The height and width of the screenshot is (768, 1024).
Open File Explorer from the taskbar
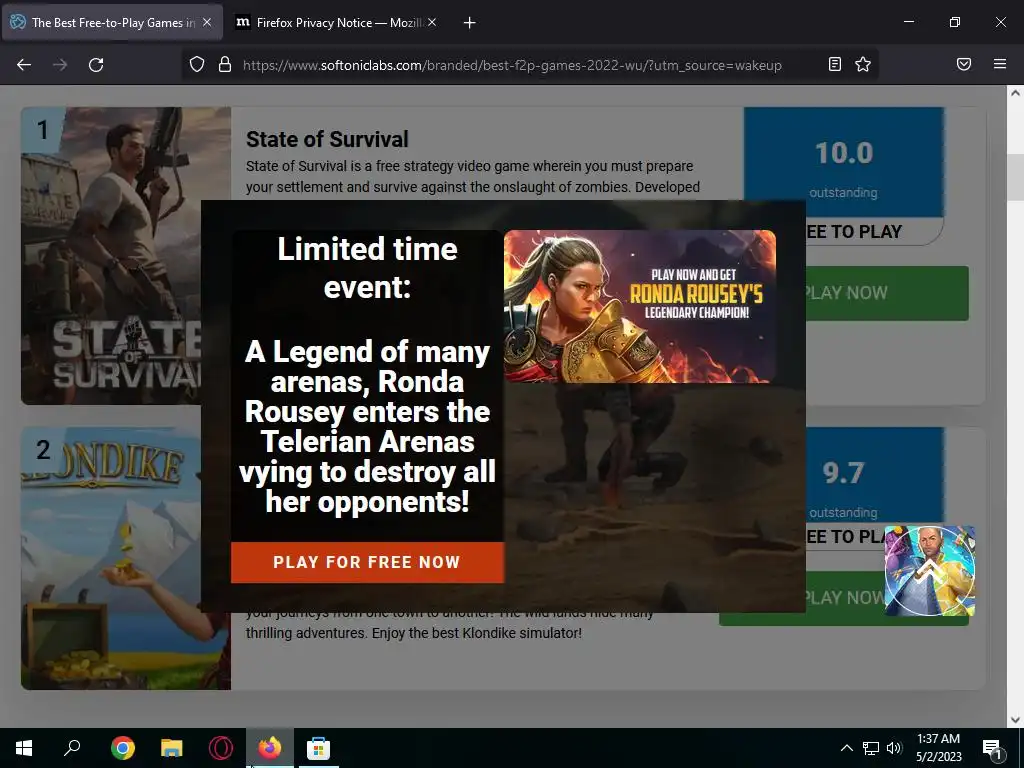[x=171, y=748]
